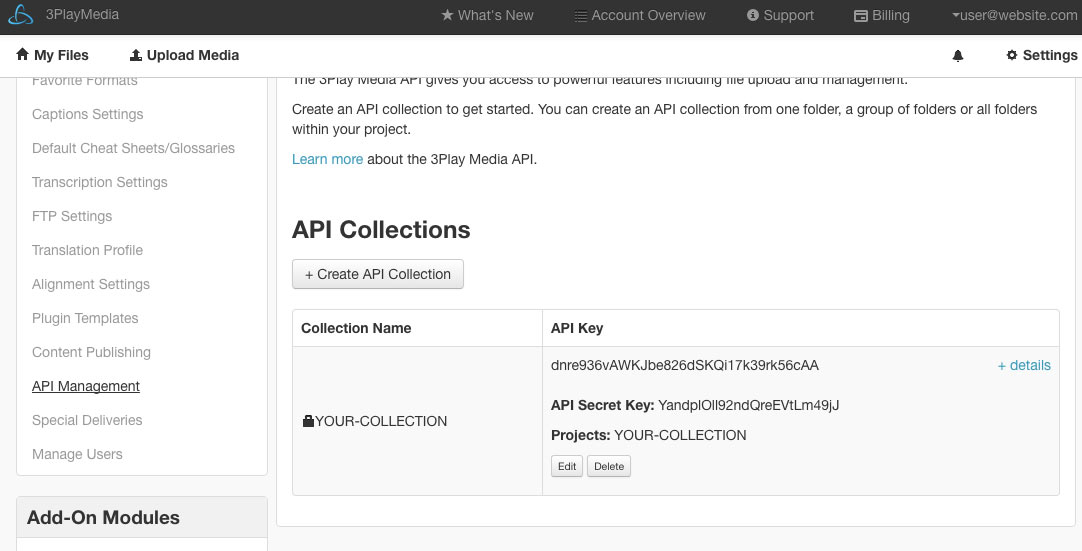
Task: Click the Add-On Modules panel heading
Action: pyautogui.click(x=104, y=517)
